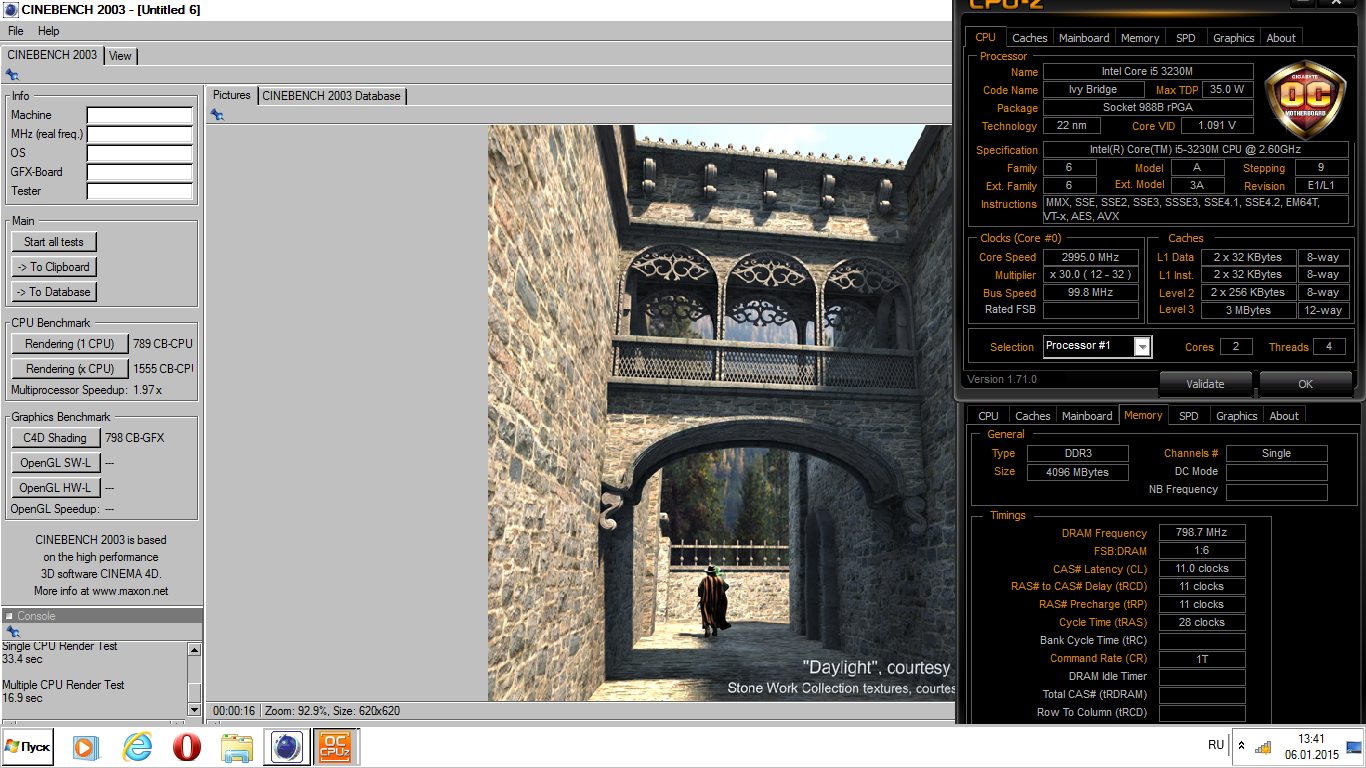The height and width of the screenshot is (768, 1366).
Task: Open Graphics tab in lower CPU-Z window
Action: point(1237,416)
